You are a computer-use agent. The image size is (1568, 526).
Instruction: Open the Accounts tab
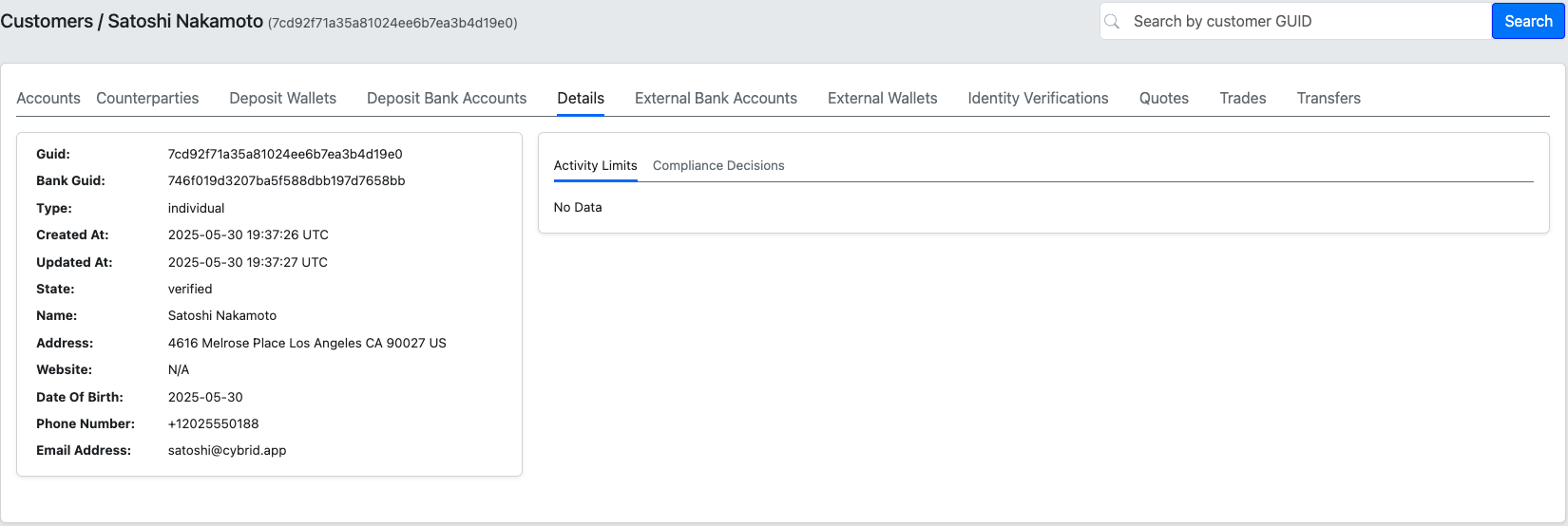(48, 98)
